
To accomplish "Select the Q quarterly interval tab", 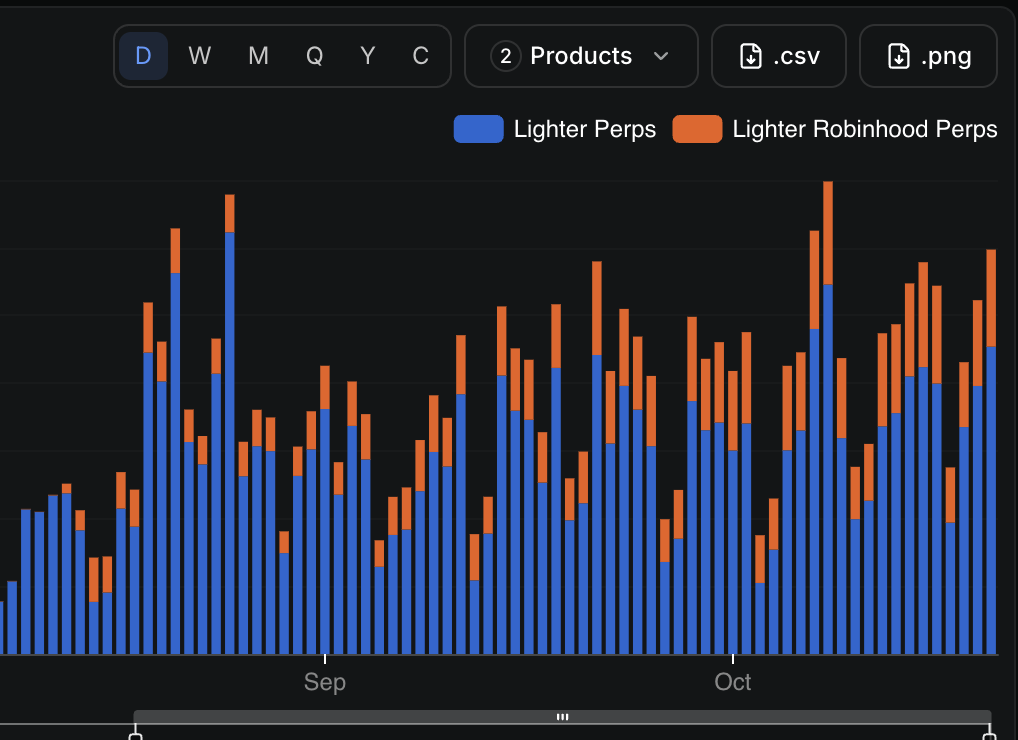I will (x=314, y=56).
